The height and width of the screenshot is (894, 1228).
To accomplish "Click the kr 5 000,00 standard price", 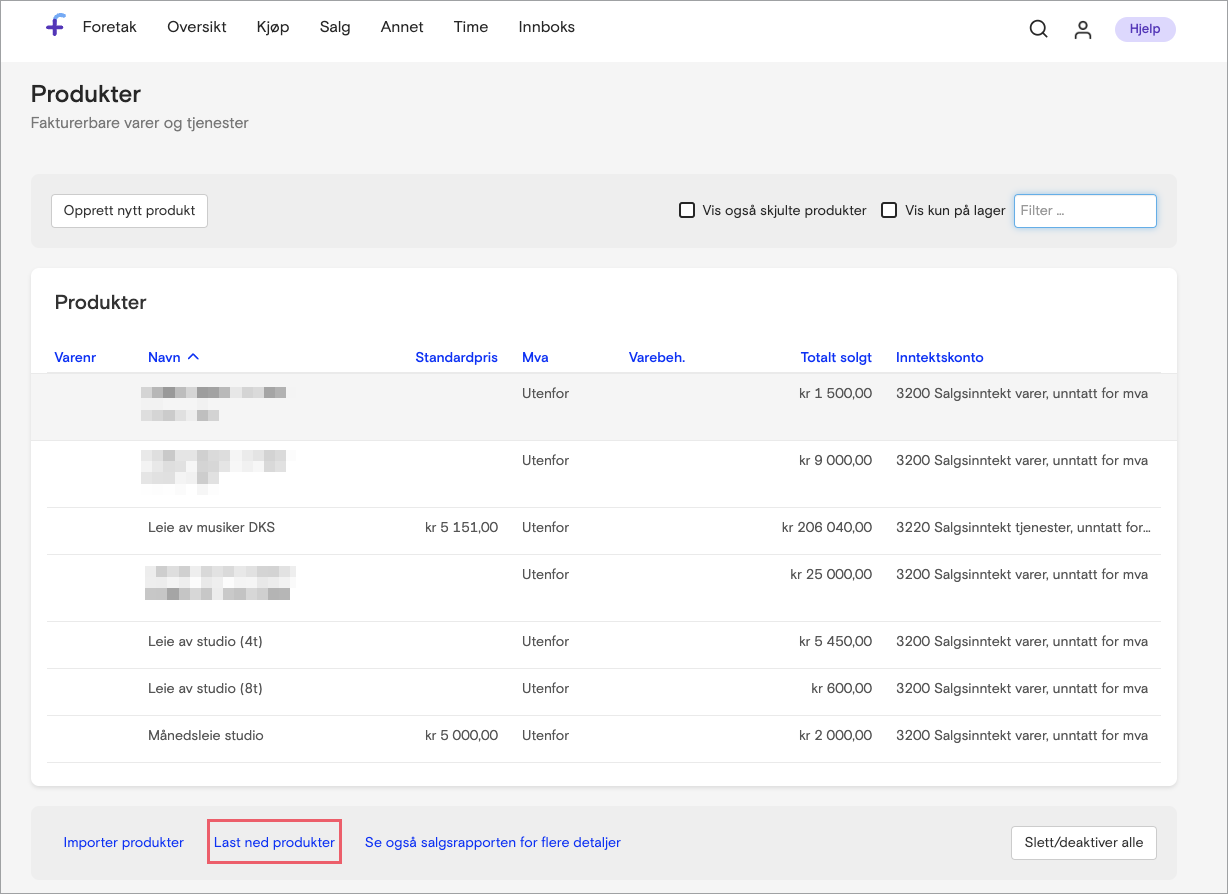I will coord(461,735).
